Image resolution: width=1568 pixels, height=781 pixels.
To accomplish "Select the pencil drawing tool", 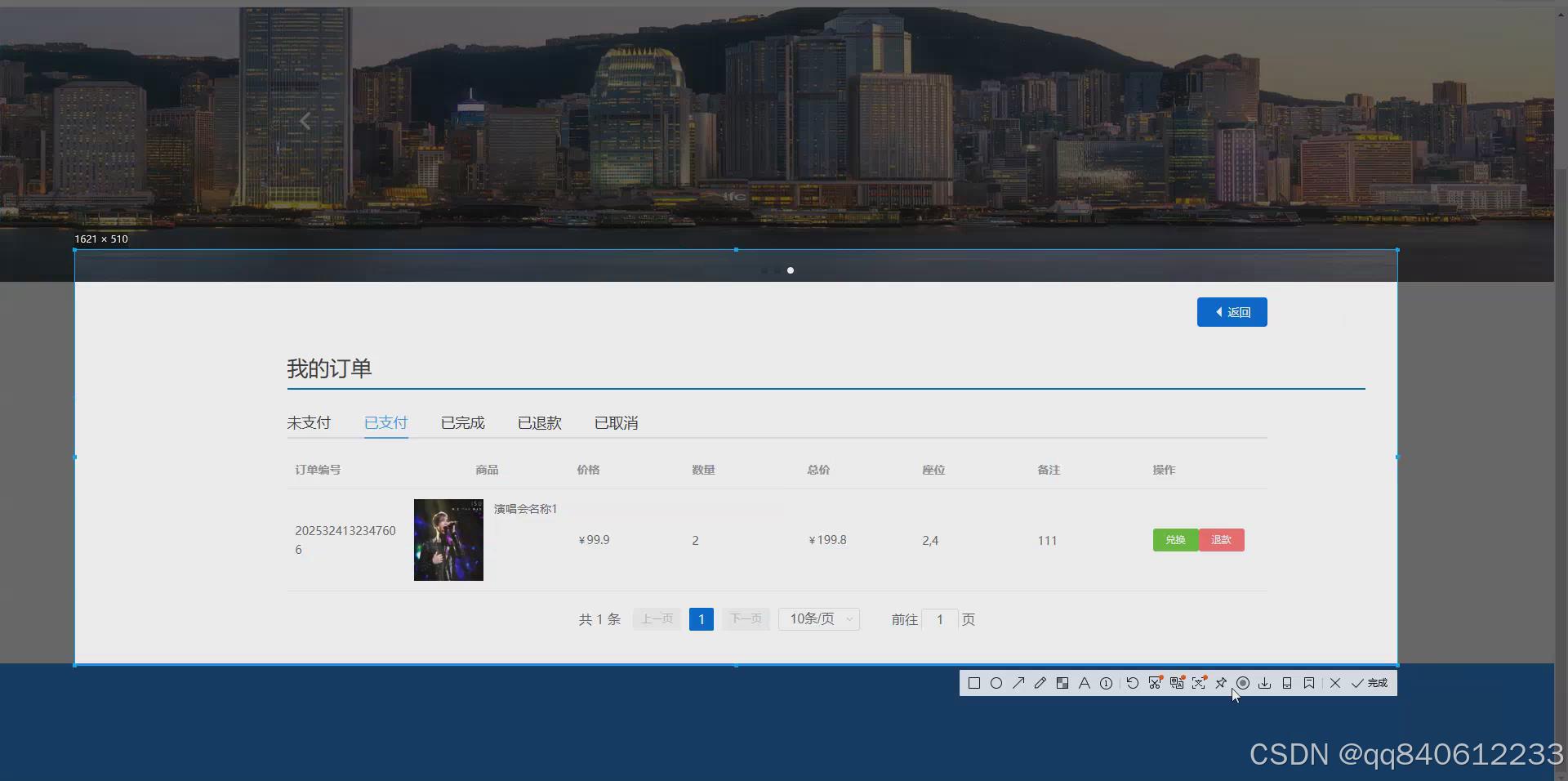I will coord(1040,683).
